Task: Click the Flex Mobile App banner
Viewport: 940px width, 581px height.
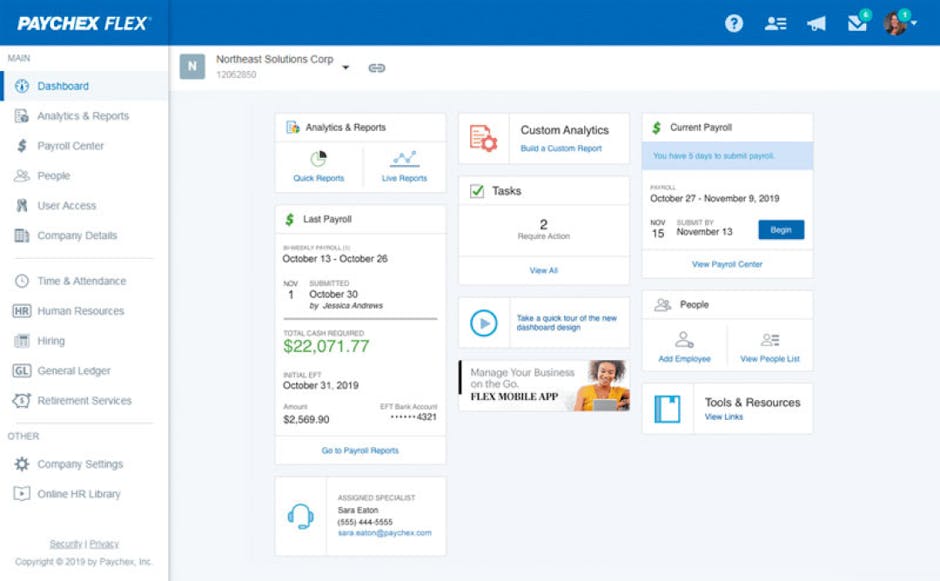Action: [543, 386]
